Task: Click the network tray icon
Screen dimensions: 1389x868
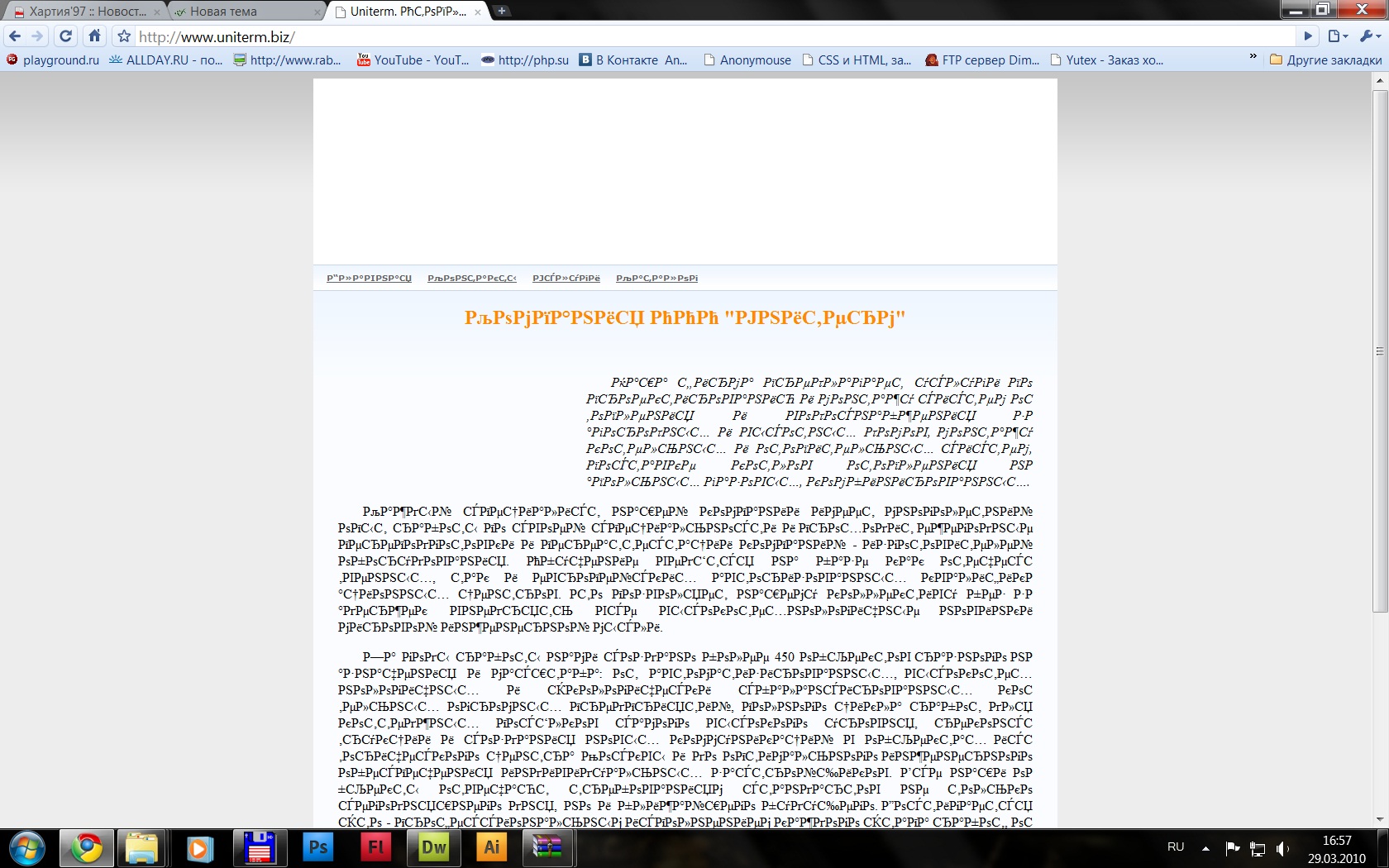Action: pos(1258,849)
